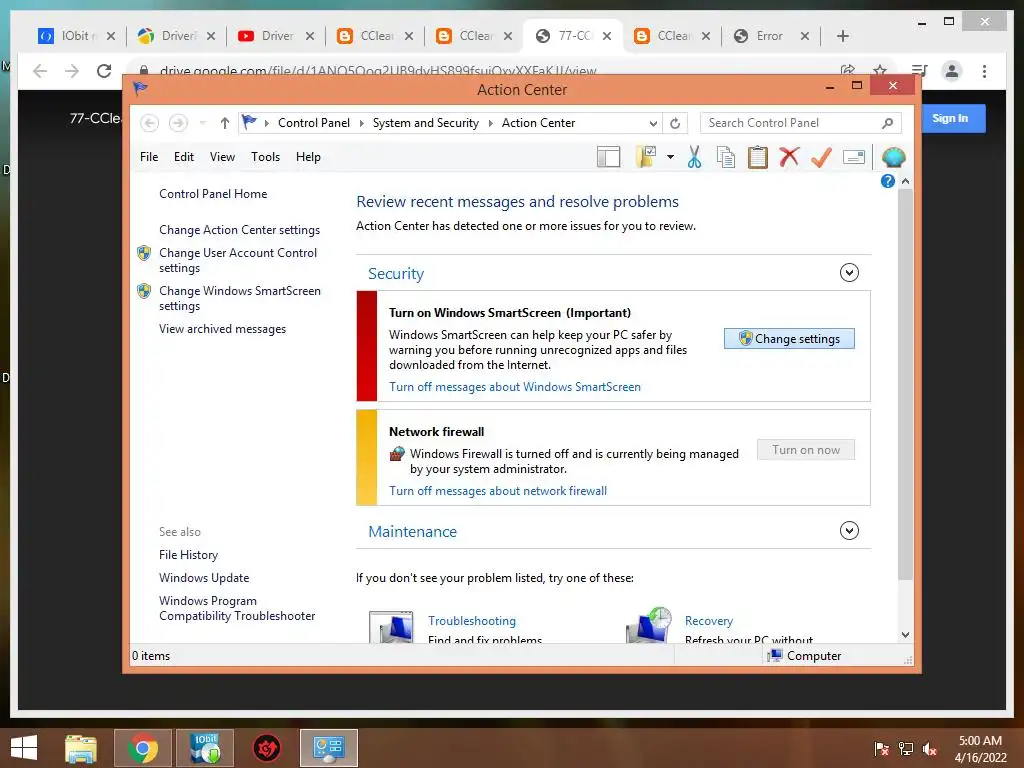Open File Explorer from the taskbar

(x=81, y=748)
